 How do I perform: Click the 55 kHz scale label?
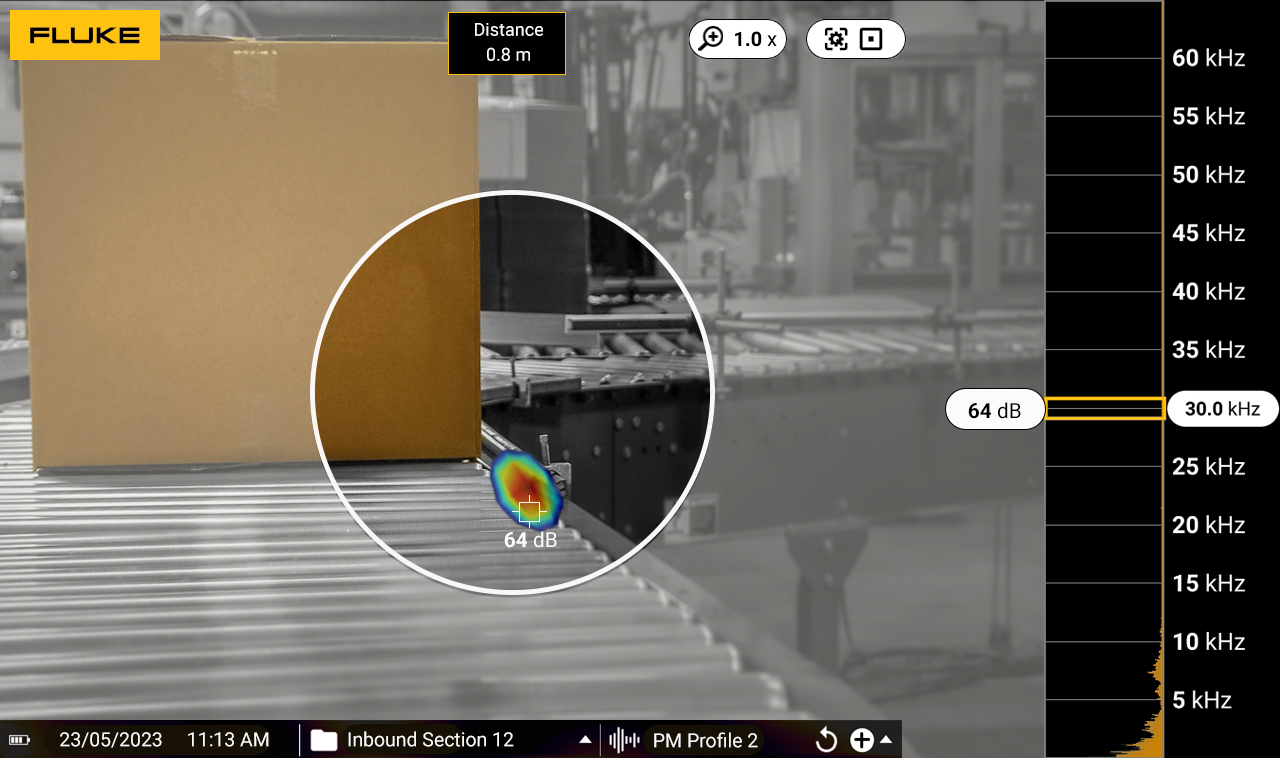(x=1208, y=116)
